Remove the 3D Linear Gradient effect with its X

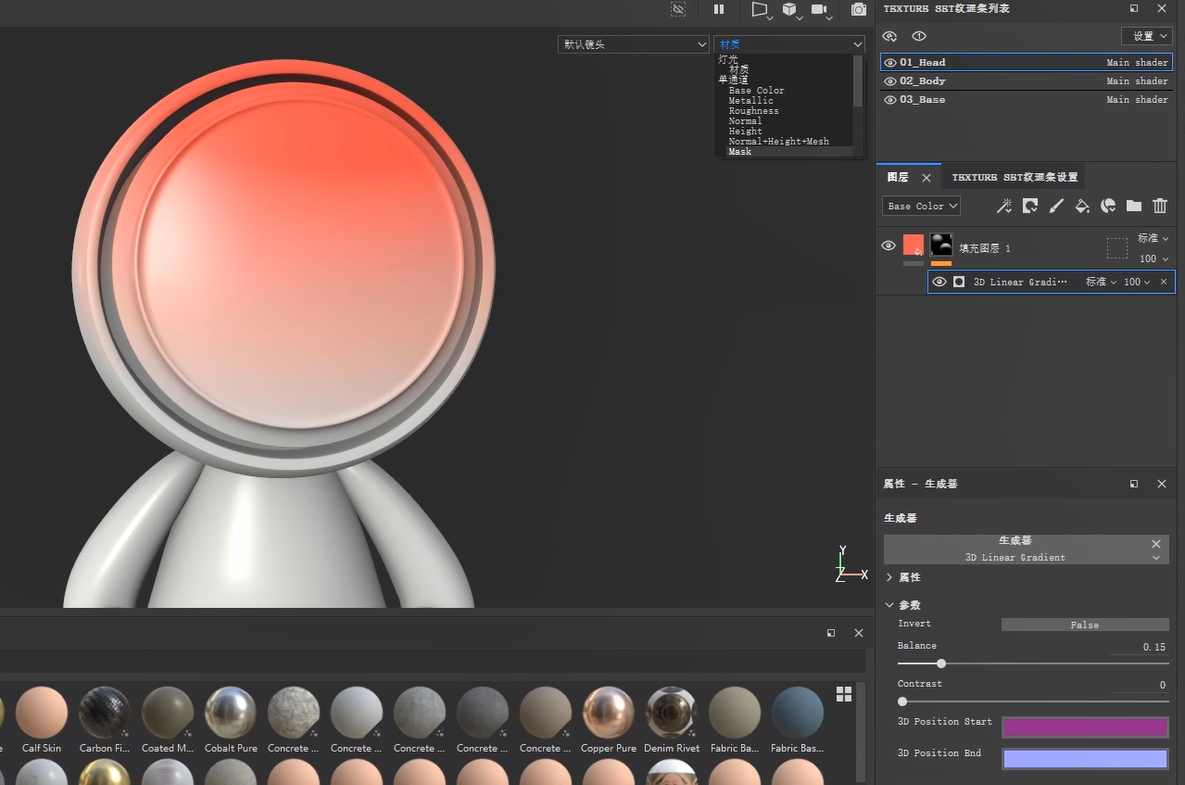click(x=1164, y=282)
